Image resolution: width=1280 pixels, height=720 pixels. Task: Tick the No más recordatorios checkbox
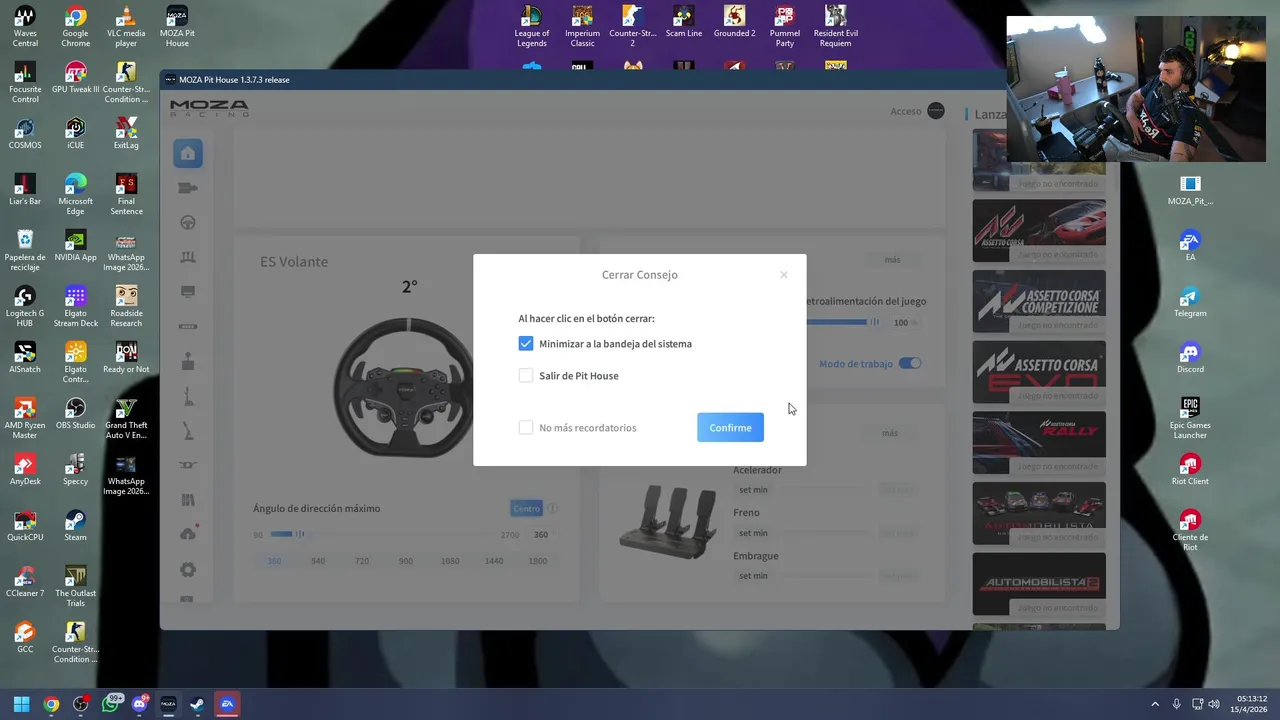[x=526, y=428]
